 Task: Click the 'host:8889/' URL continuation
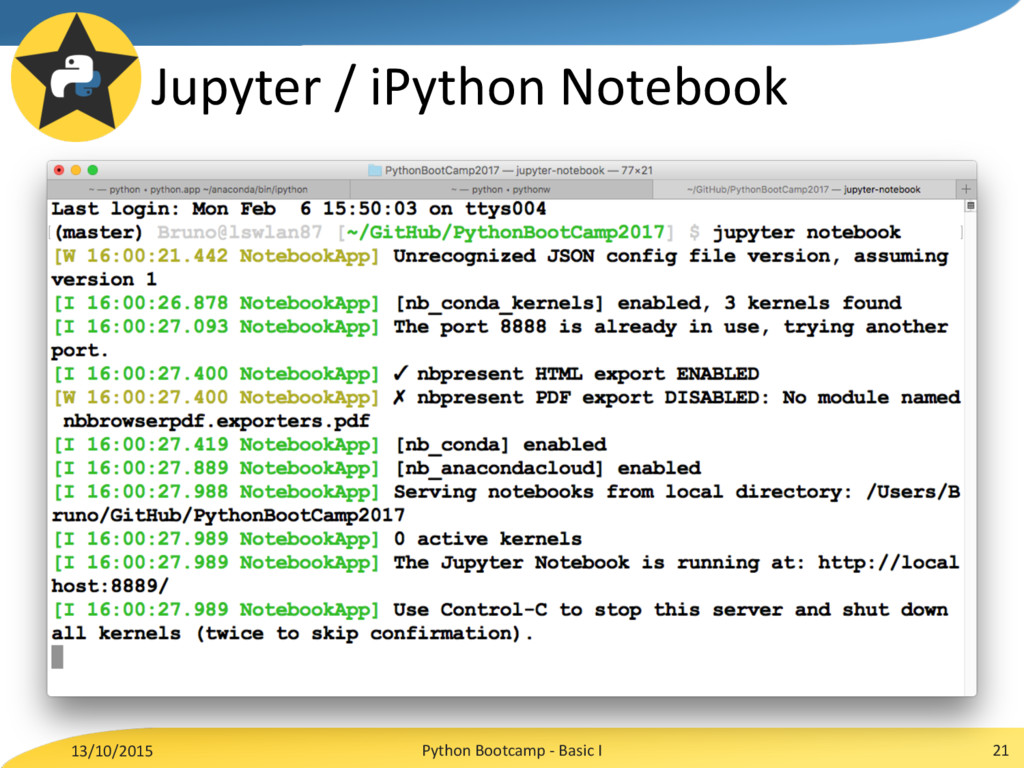110,586
